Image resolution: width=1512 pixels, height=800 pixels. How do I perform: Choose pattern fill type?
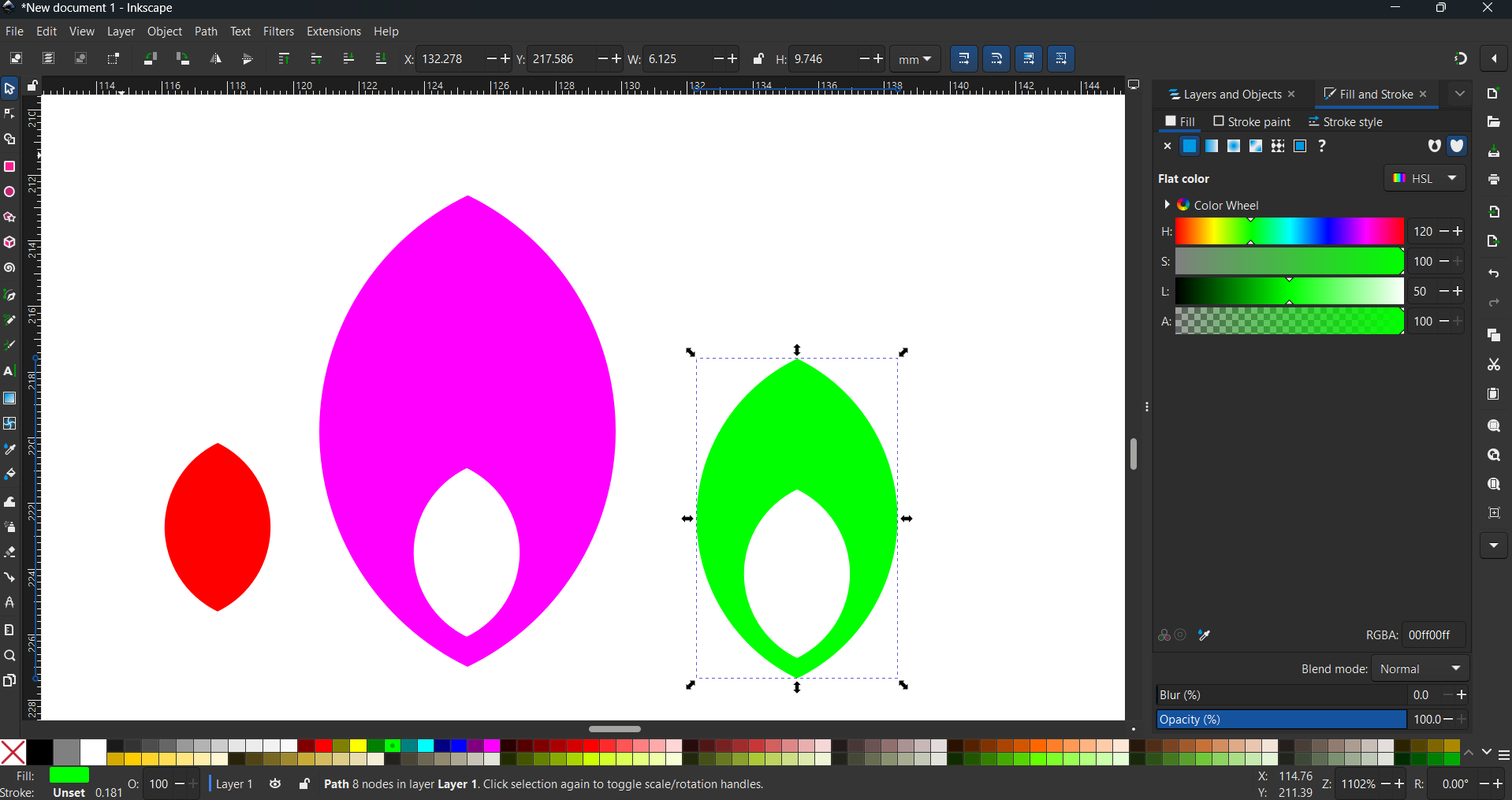point(1278,146)
